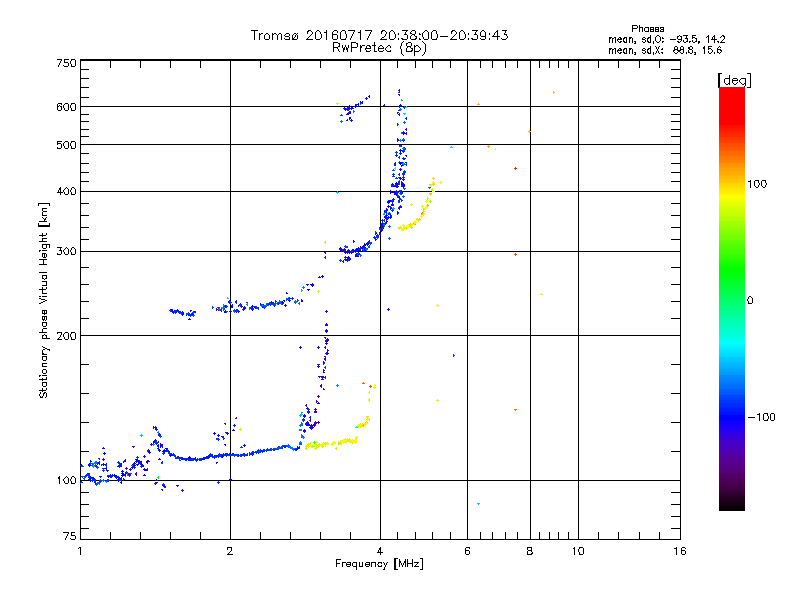800x600 pixels.
Task: Click the y-axis tick label '750'
Action: [x=66, y=63]
